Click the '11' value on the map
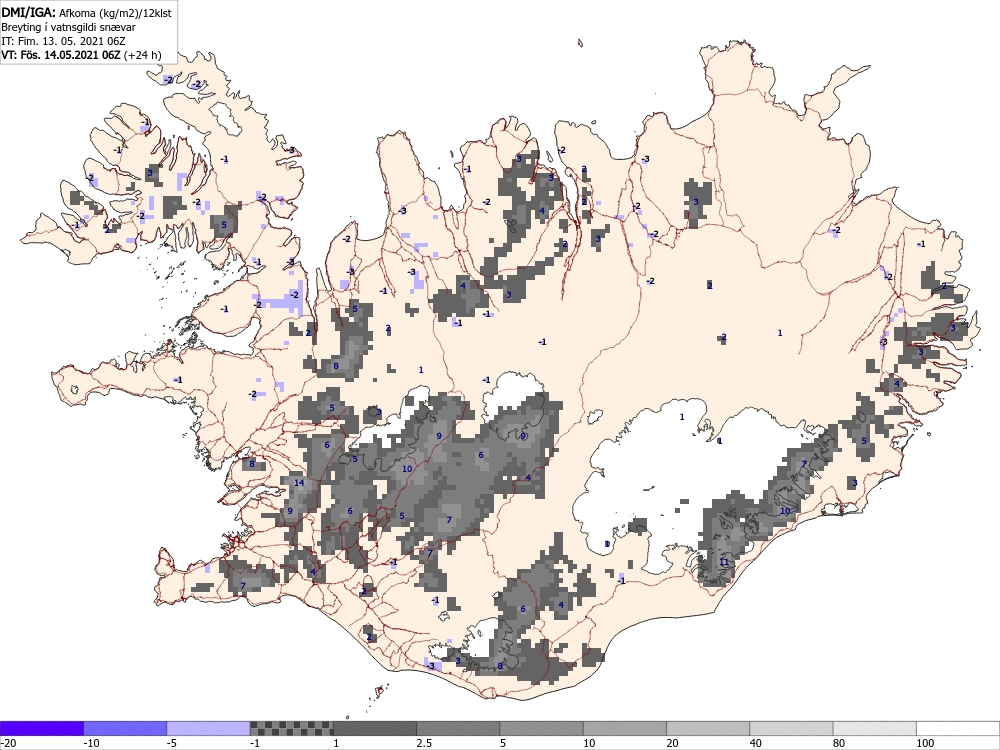 tap(724, 562)
